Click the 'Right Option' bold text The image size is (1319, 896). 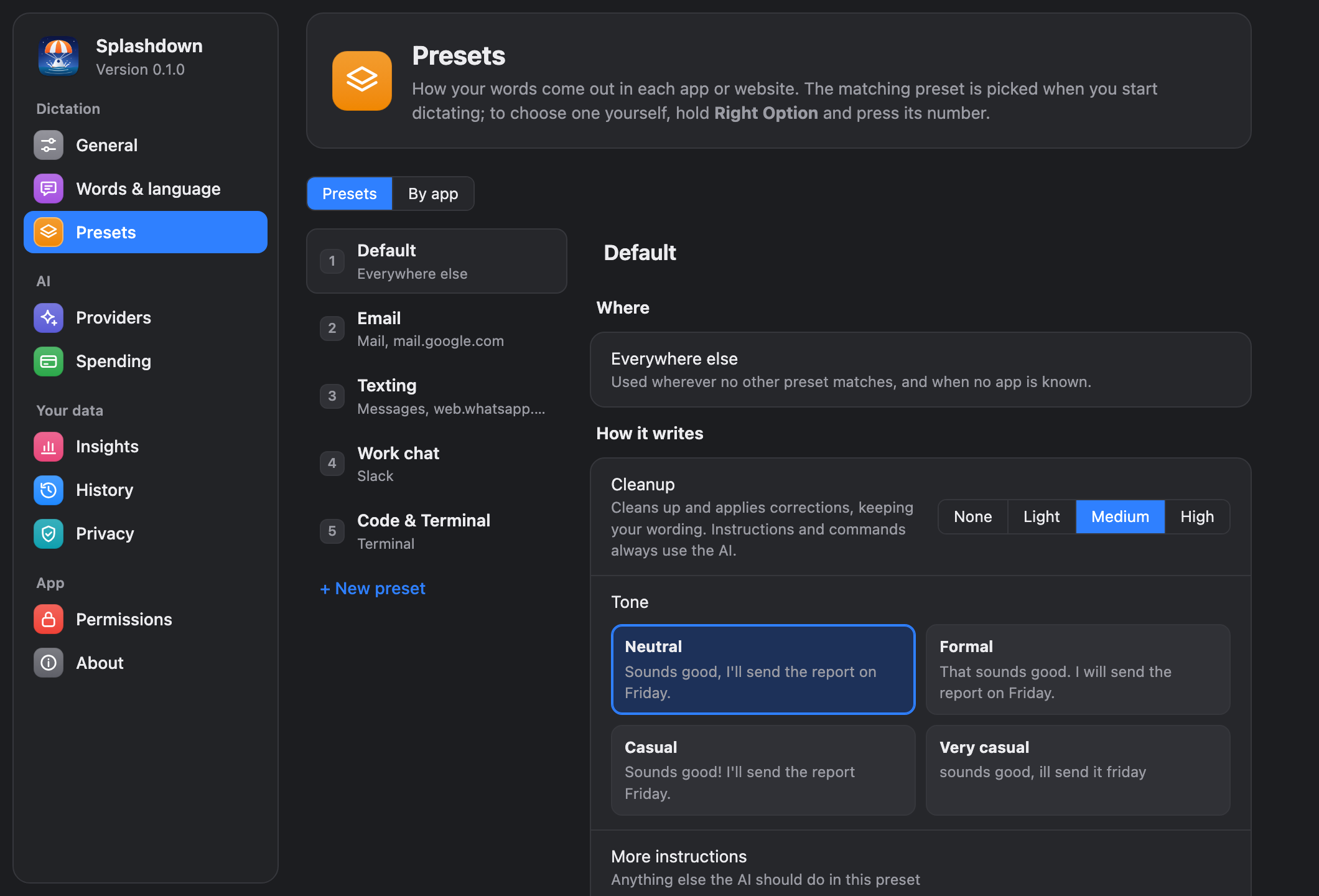[766, 113]
